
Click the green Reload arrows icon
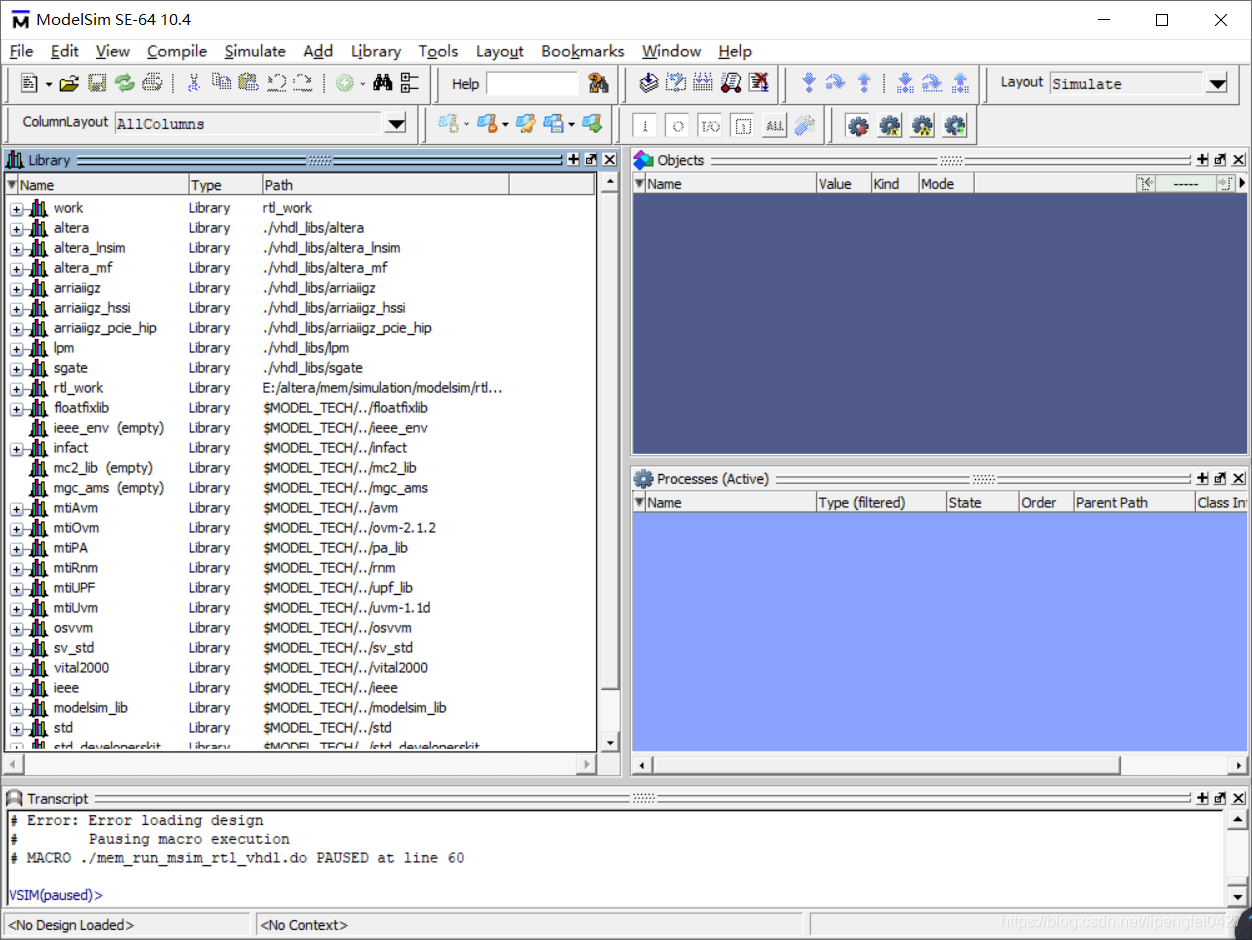click(124, 84)
